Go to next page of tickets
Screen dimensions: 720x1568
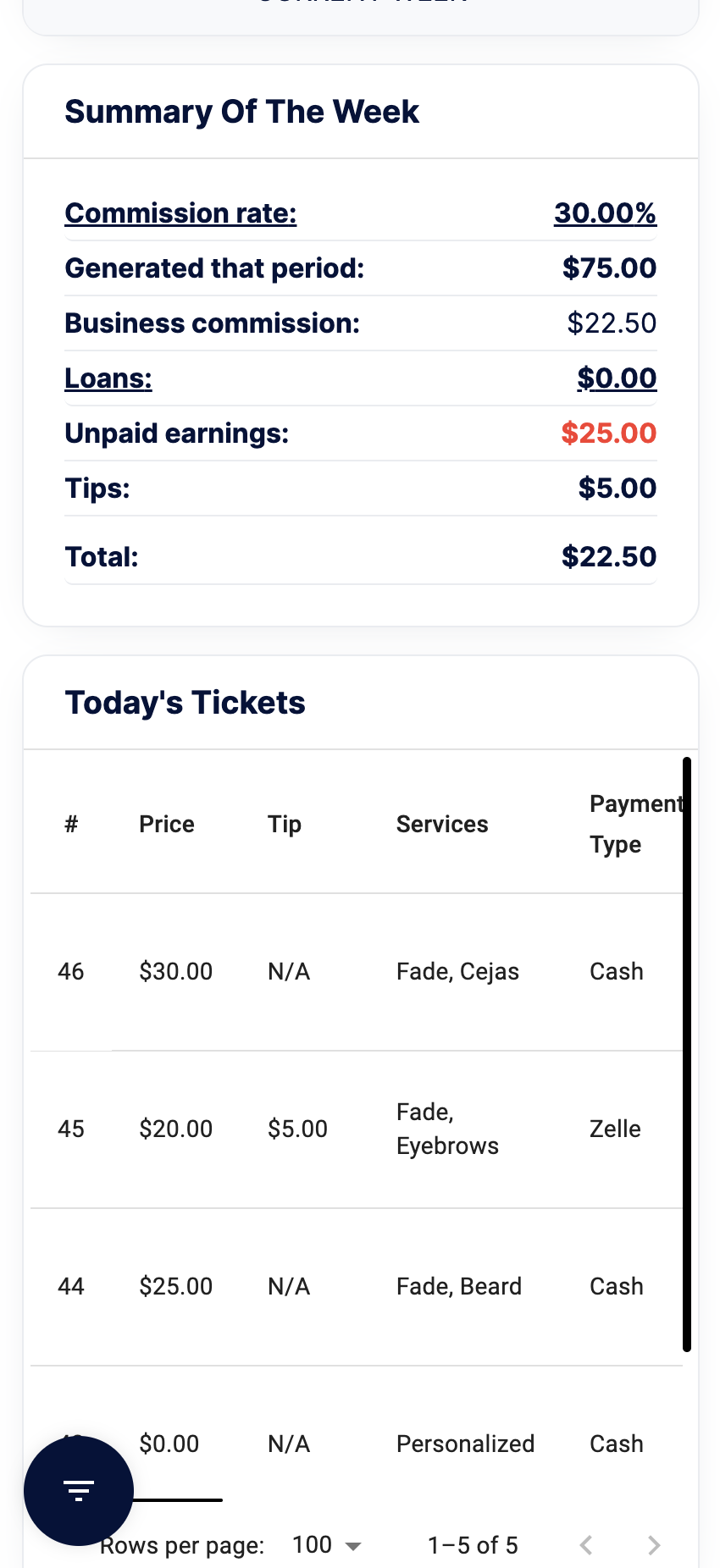tap(654, 1545)
